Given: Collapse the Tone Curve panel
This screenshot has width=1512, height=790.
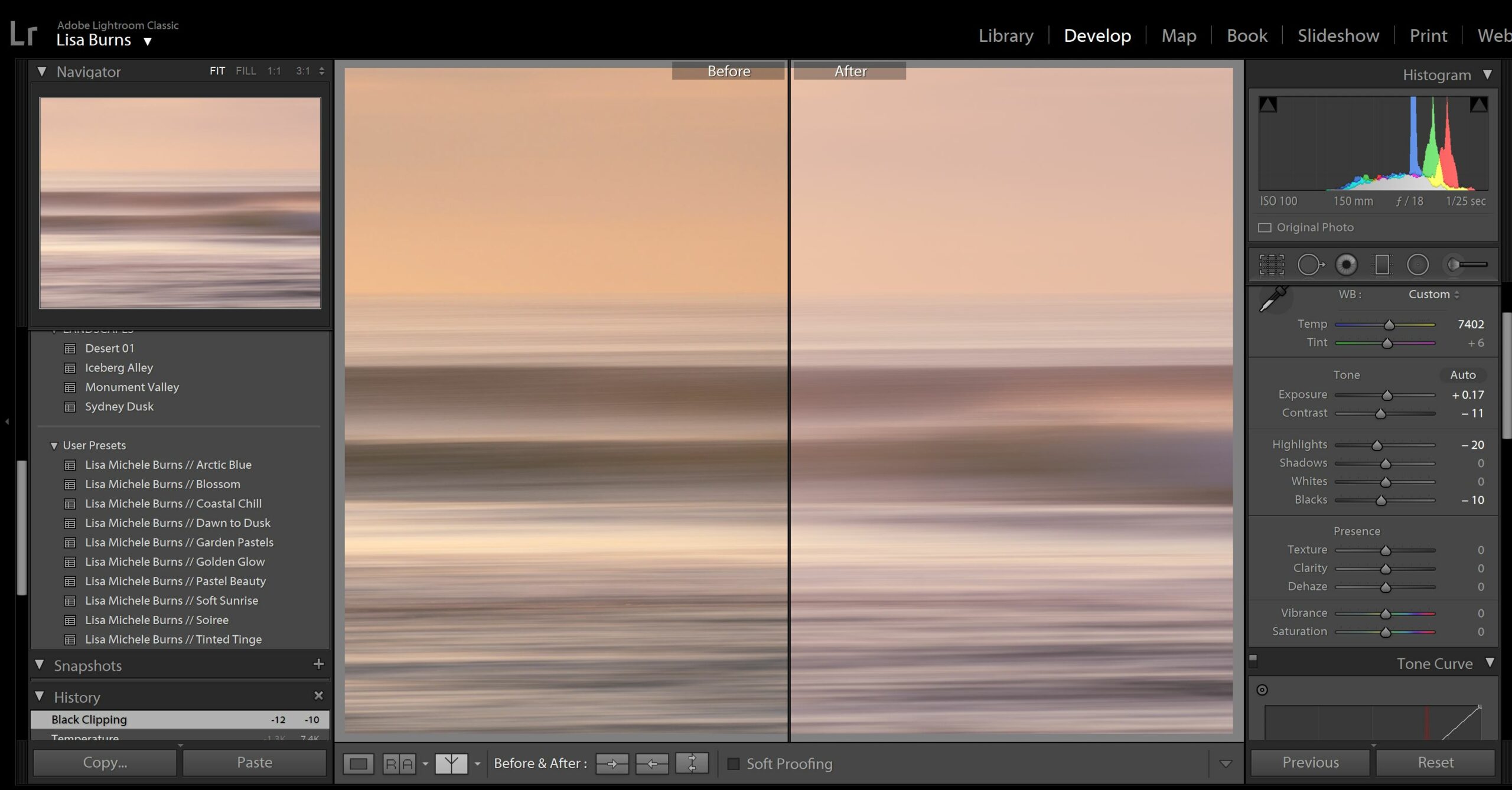Looking at the screenshot, I should (1490, 663).
